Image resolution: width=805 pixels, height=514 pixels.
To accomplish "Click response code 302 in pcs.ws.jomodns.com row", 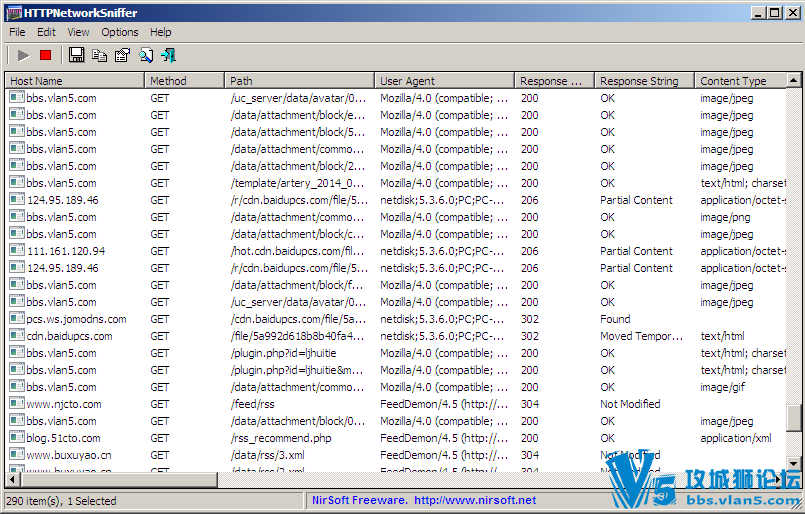I will [x=529, y=319].
